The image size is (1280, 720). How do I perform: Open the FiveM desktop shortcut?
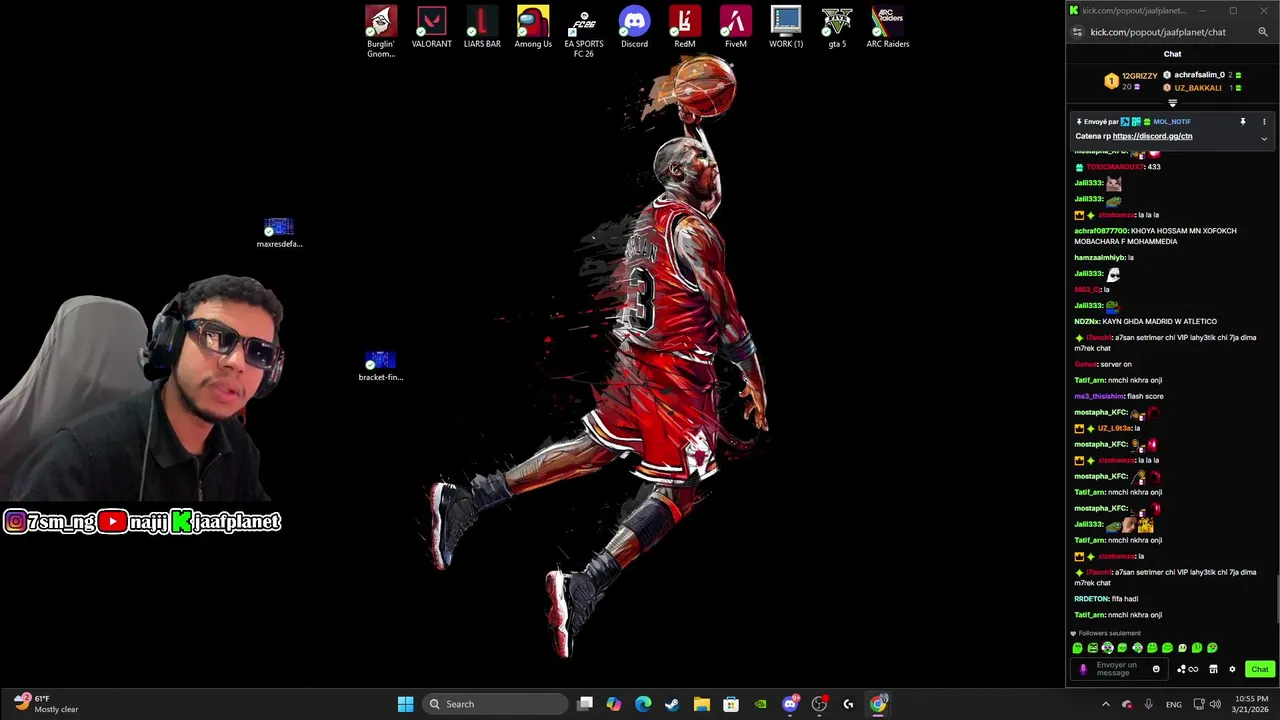tap(736, 28)
